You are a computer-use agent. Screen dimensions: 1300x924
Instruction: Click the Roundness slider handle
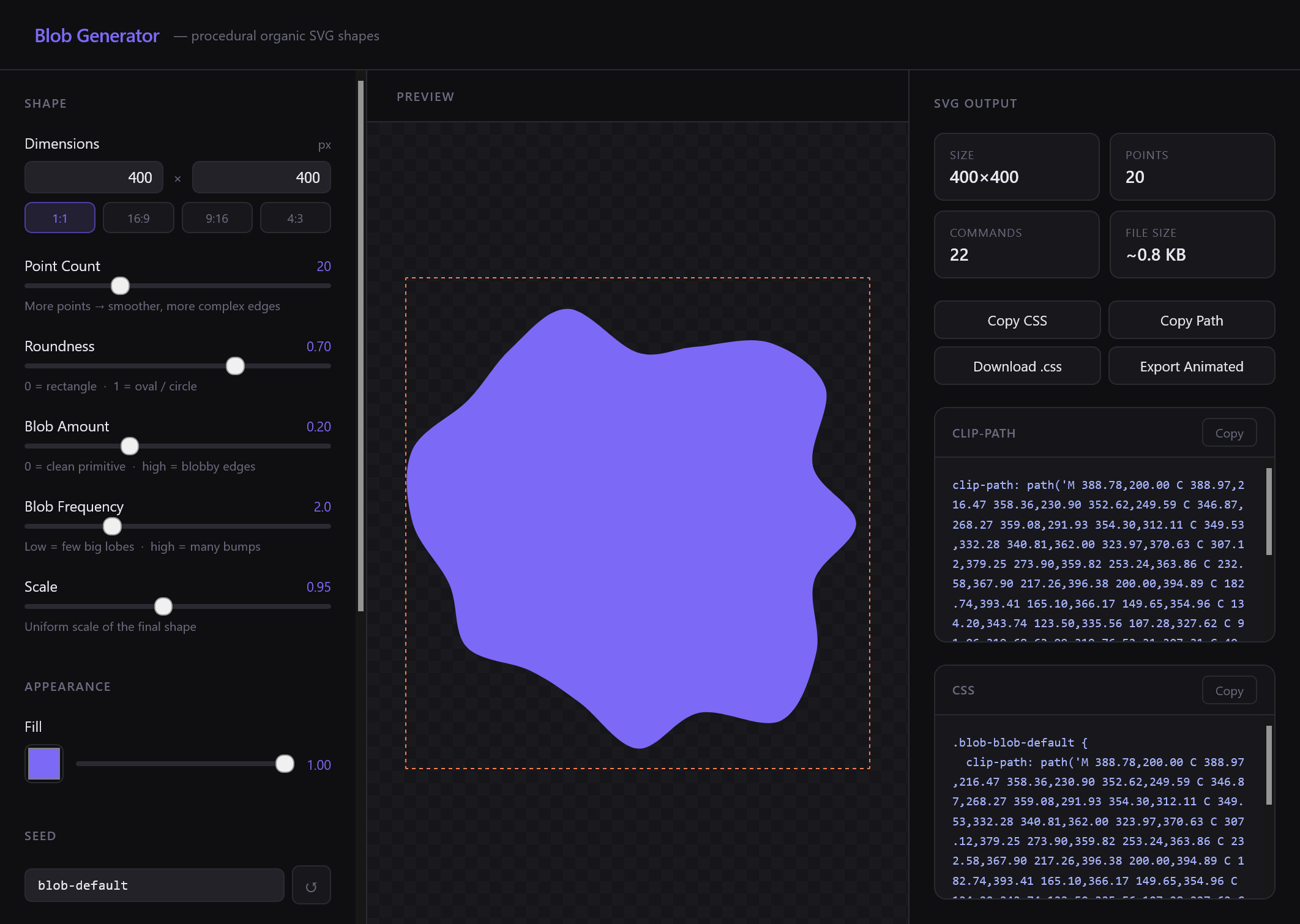(x=235, y=366)
